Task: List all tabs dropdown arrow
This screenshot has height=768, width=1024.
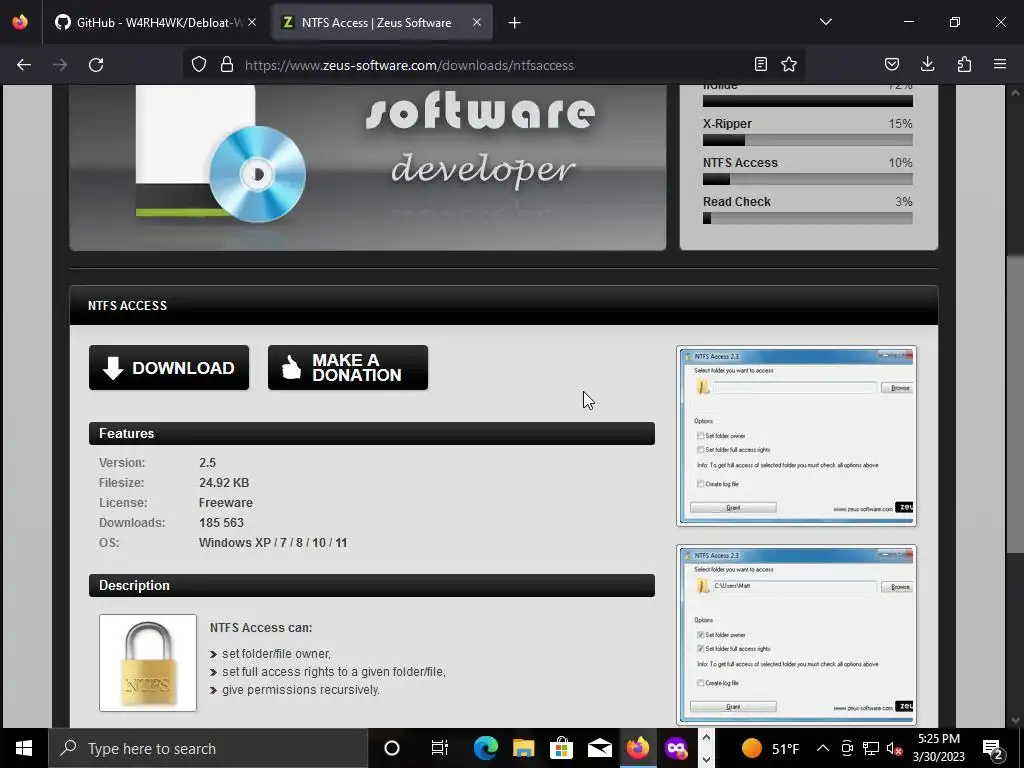Action: (x=826, y=22)
